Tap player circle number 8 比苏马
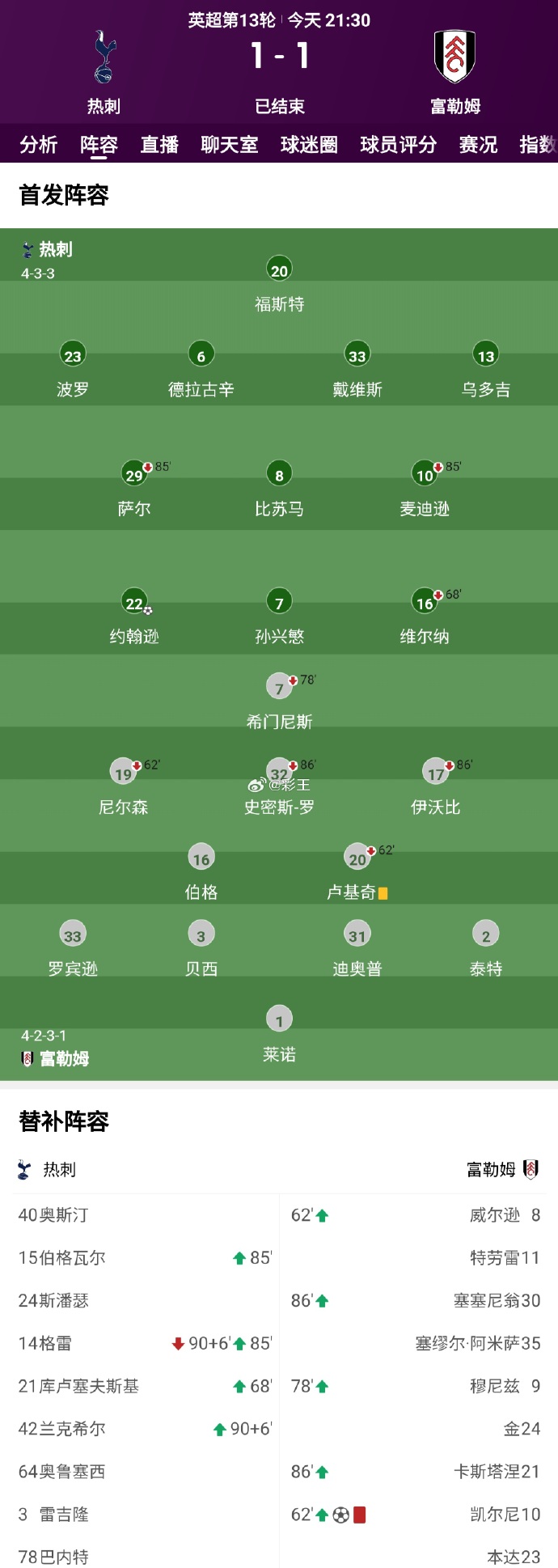 [279, 475]
